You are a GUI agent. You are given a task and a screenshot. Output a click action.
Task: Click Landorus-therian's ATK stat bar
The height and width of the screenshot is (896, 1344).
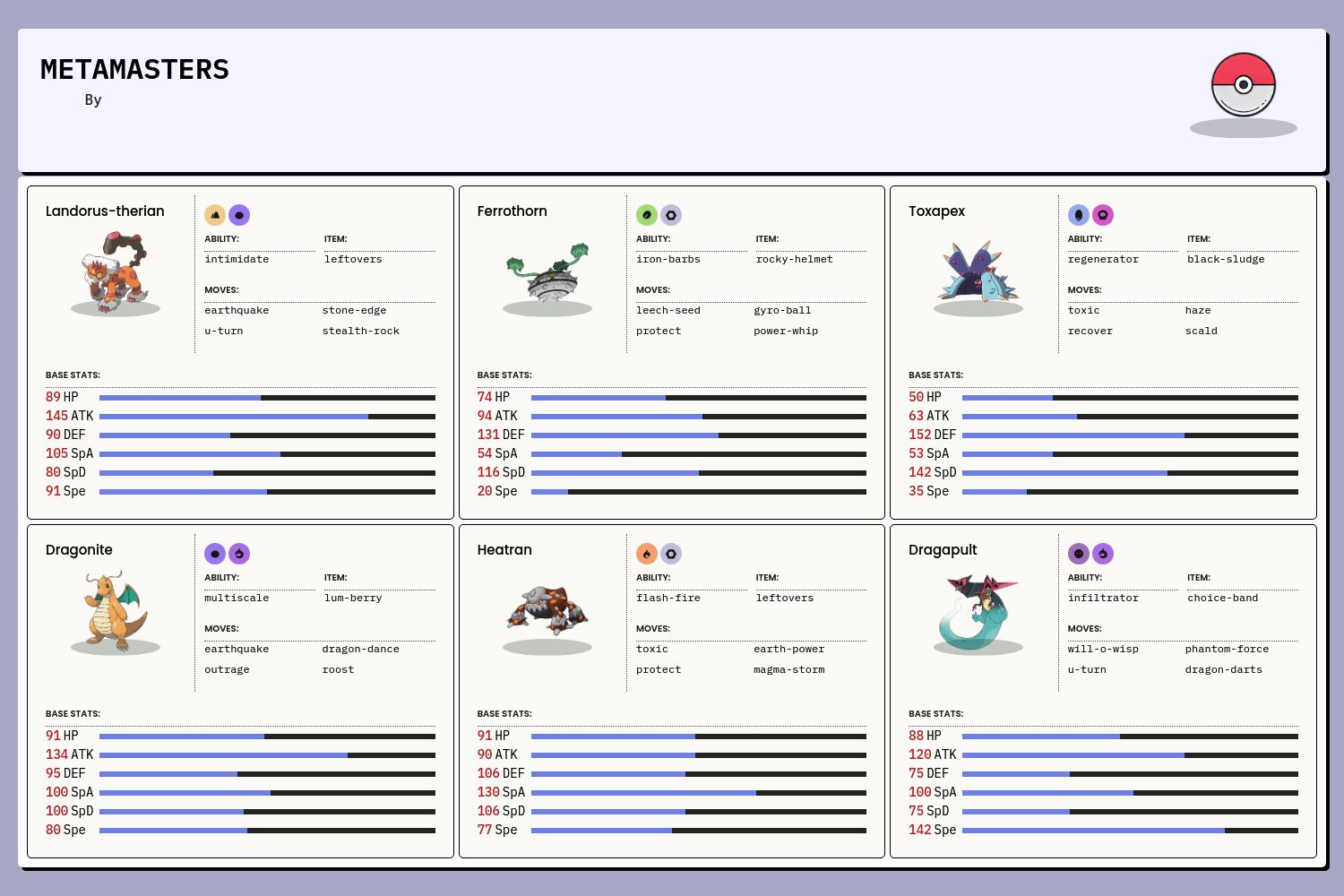point(267,417)
